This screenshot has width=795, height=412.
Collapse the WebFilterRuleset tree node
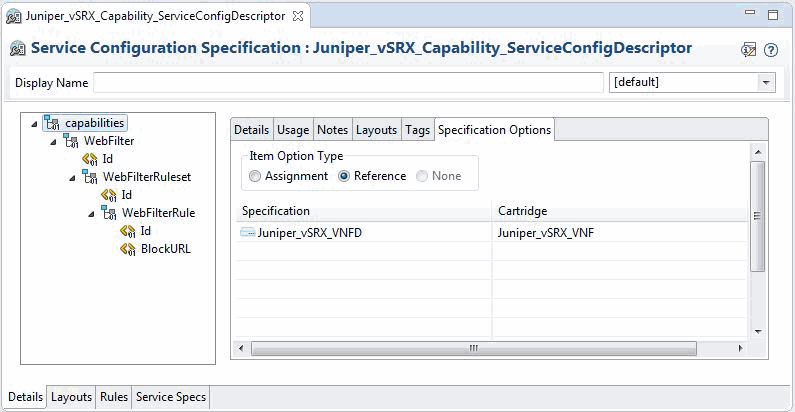tap(72, 178)
